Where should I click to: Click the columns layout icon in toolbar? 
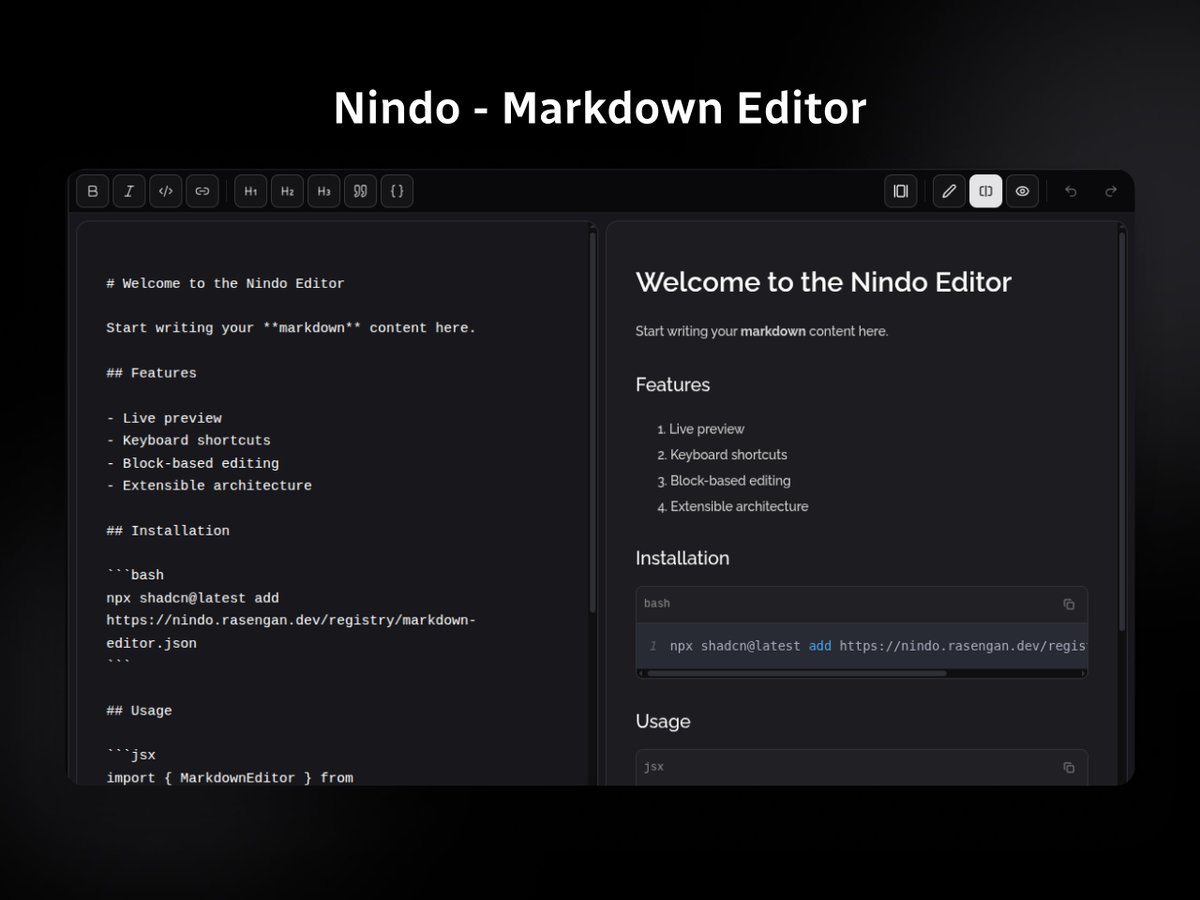pyautogui.click(x=901, y=191)
